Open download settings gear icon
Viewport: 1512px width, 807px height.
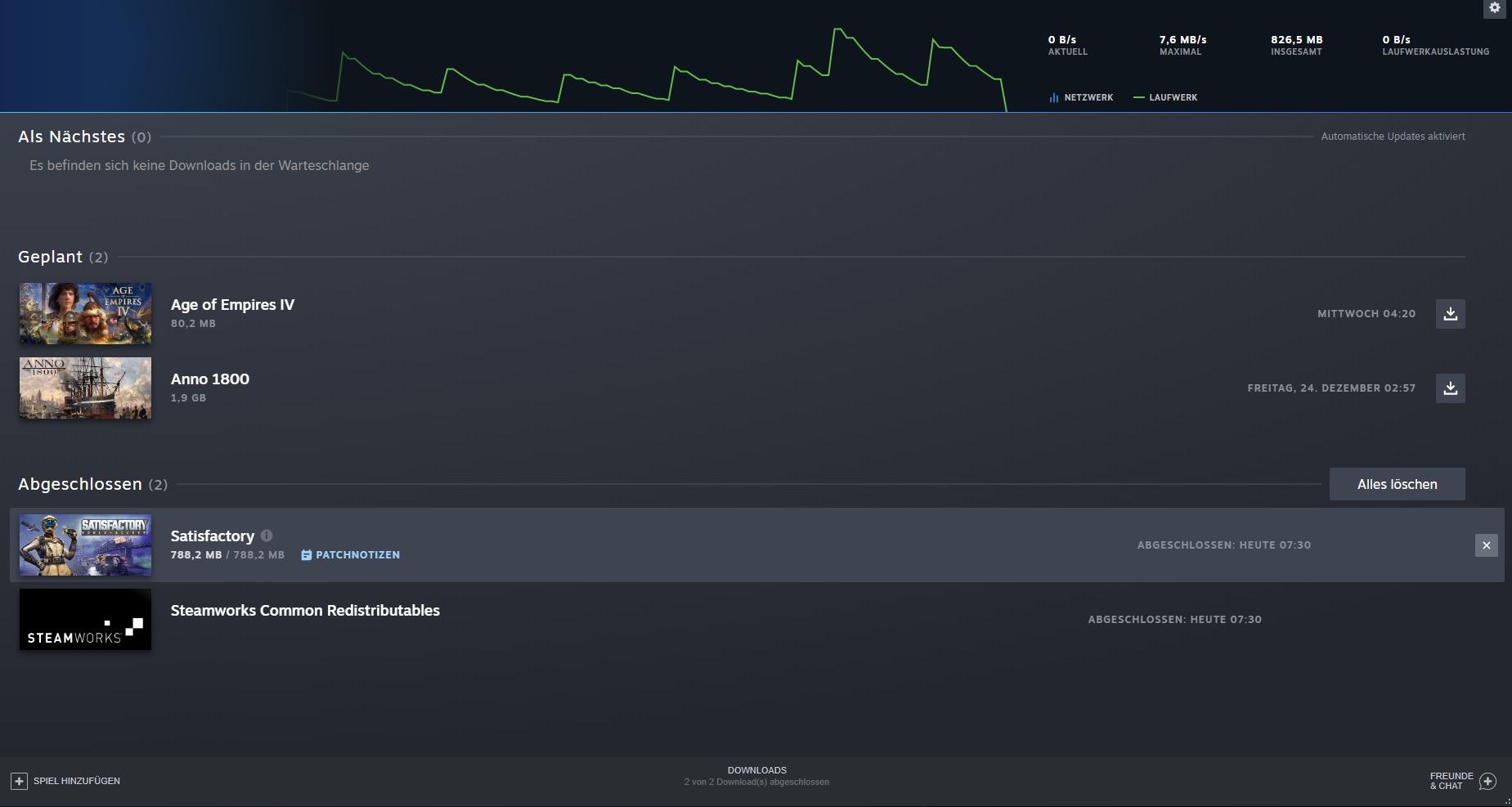[1494, 8]
